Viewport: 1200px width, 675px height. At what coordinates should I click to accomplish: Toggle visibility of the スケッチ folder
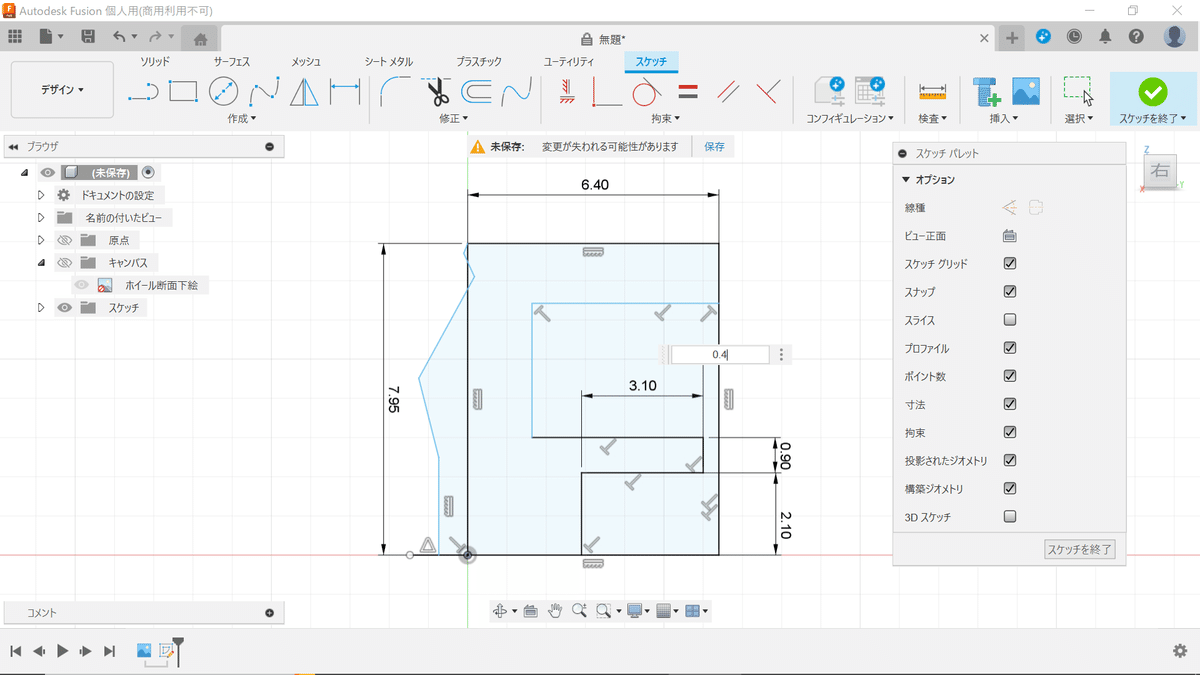(x=65, y=308)
